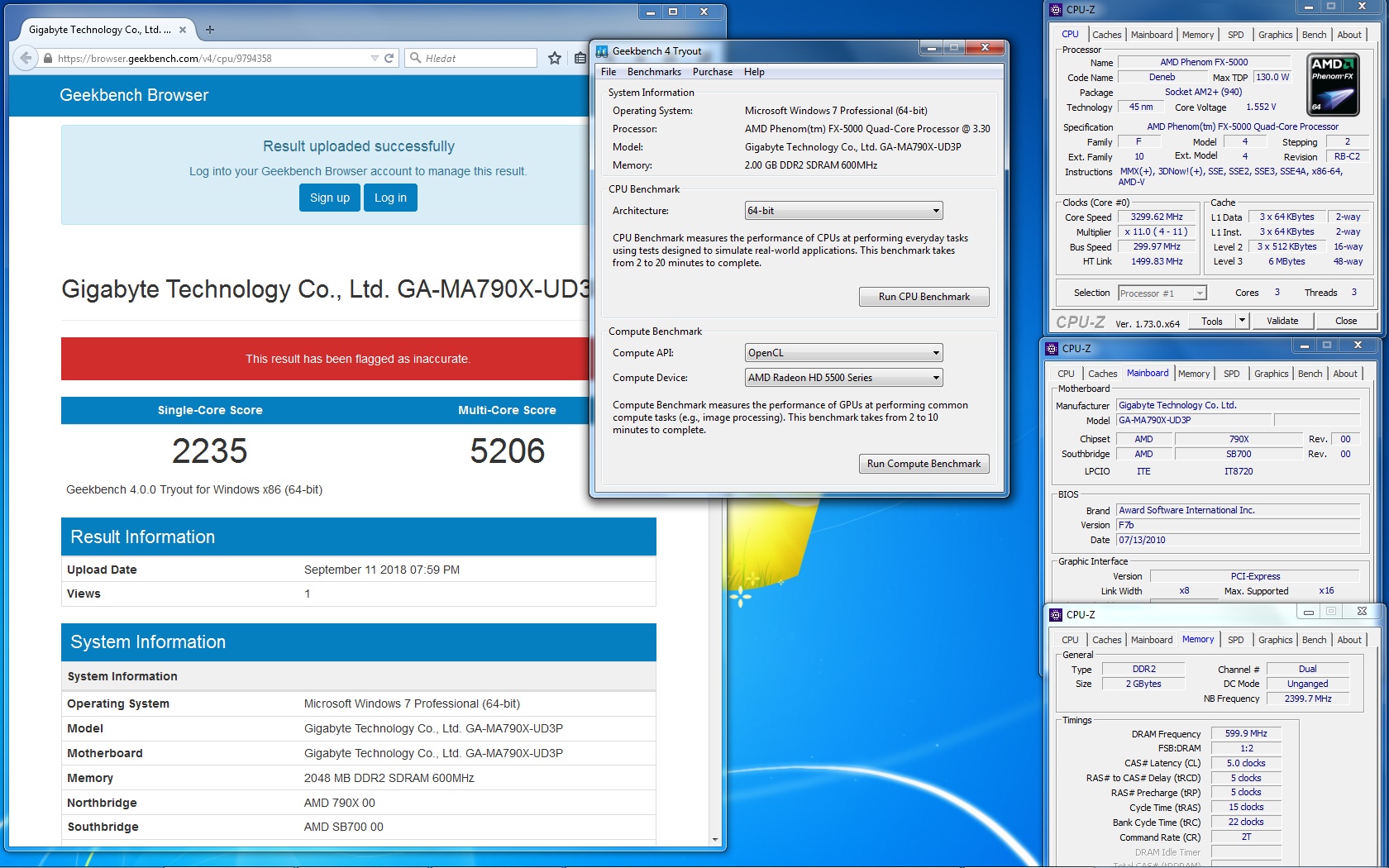
Task: Click the middle CPU-Z window title icon
Action: pyautogui.click(x=1052, y=349)
